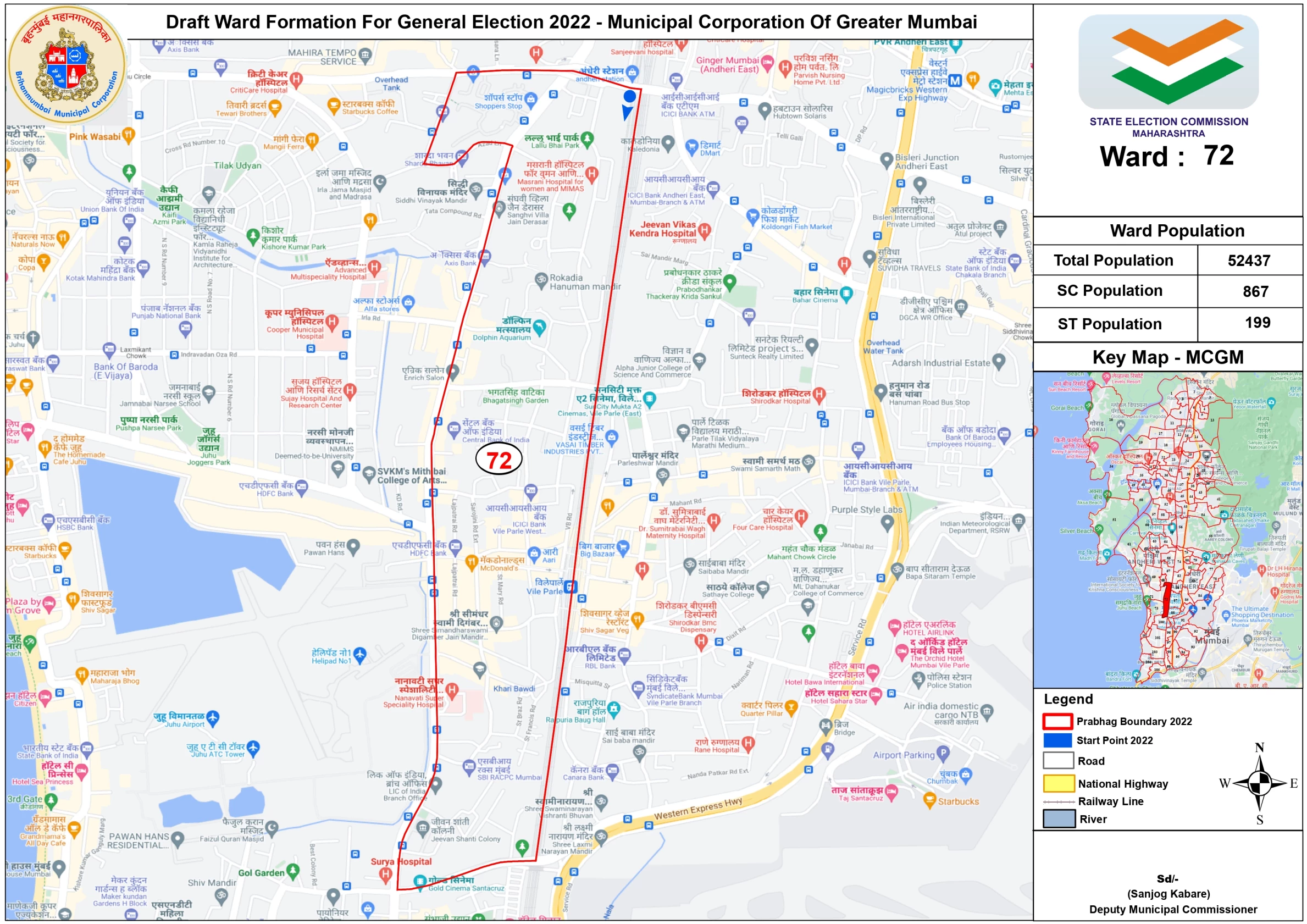Click the Juhu Airport plane icon
This screenshot has height=924, width=1307.
(x=213, y=717)
